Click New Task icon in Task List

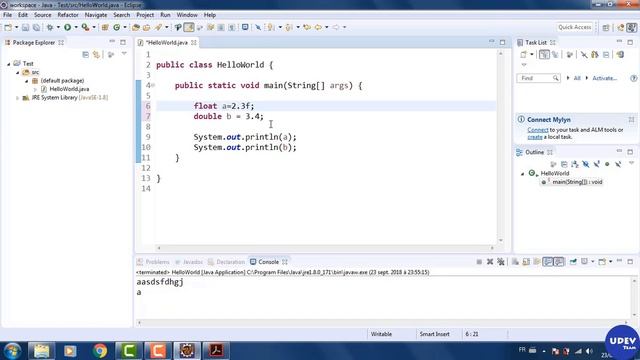point(523,55)
